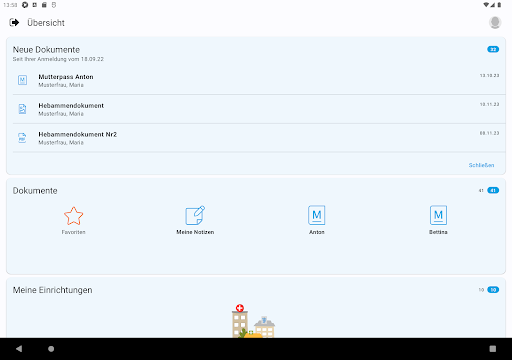Tap the Android home circle button

(51, 349)
